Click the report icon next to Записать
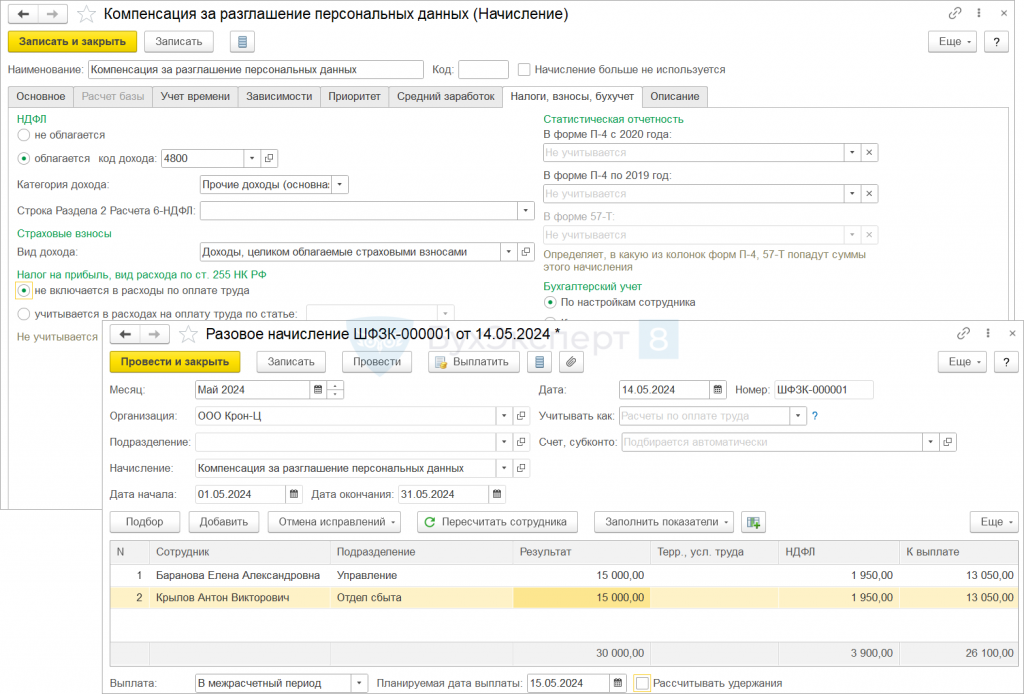 241,41
